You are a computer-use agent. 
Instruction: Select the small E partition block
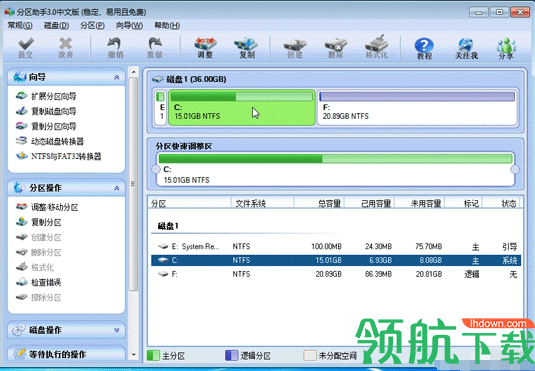[161, 108]
